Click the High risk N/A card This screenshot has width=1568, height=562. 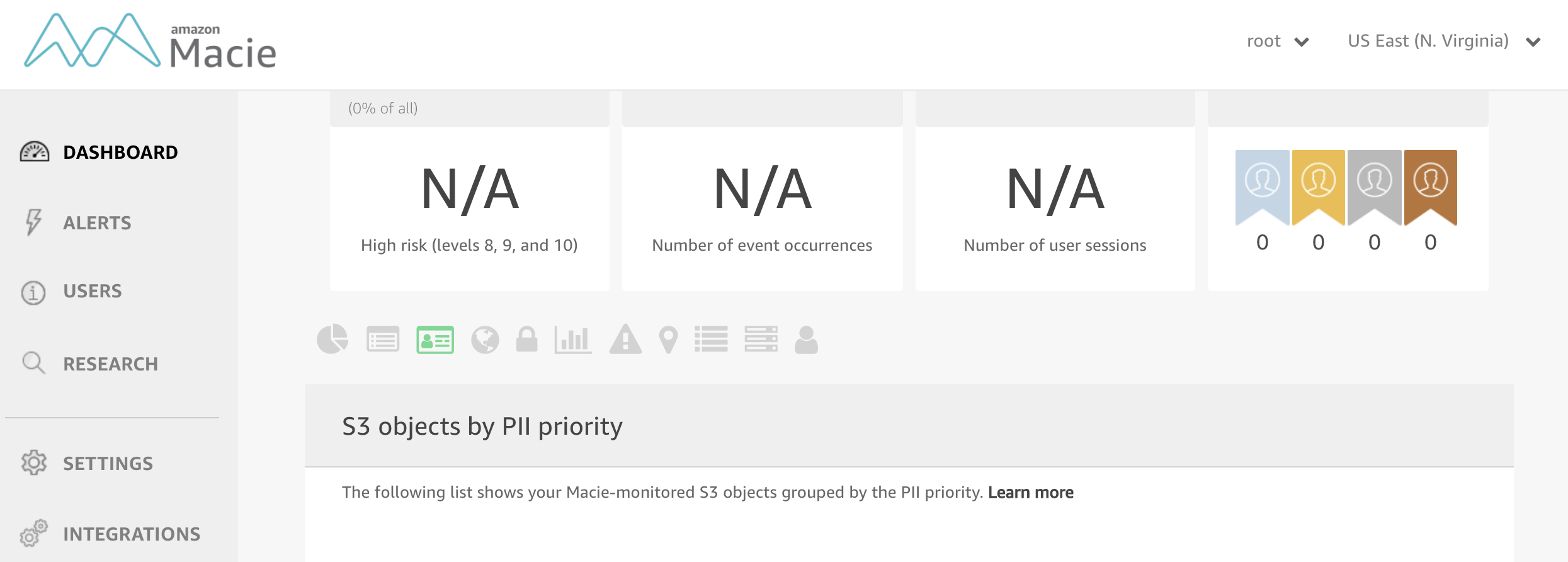point(470,208)
